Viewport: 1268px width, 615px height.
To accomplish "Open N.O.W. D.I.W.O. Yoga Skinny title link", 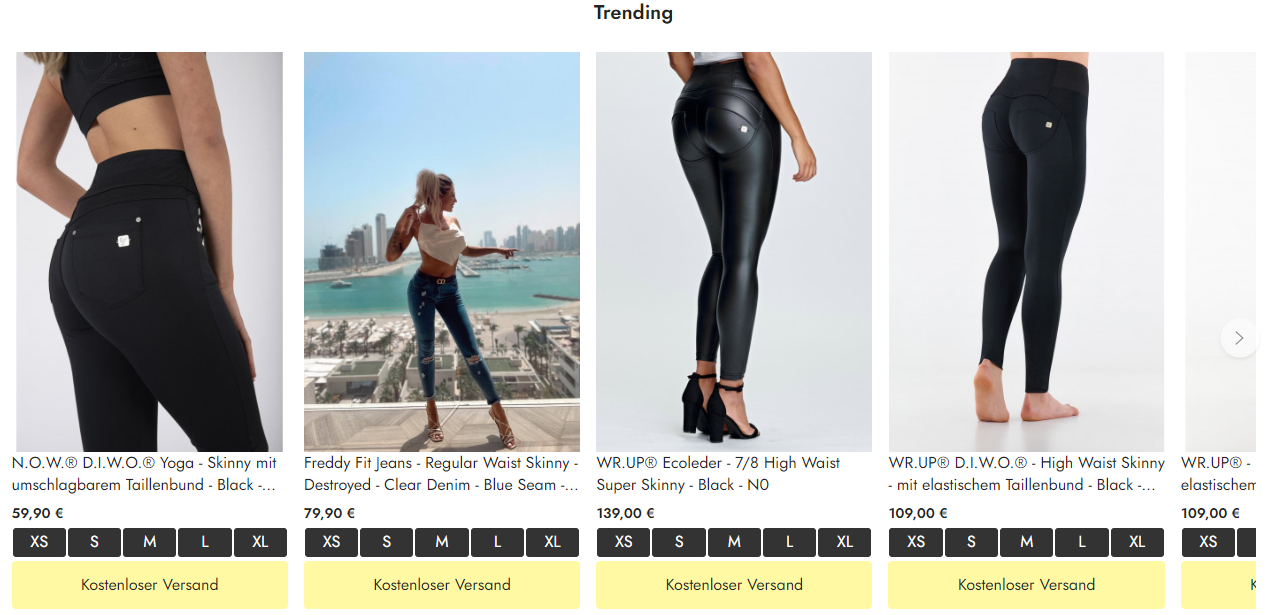I will pos(145,474).
